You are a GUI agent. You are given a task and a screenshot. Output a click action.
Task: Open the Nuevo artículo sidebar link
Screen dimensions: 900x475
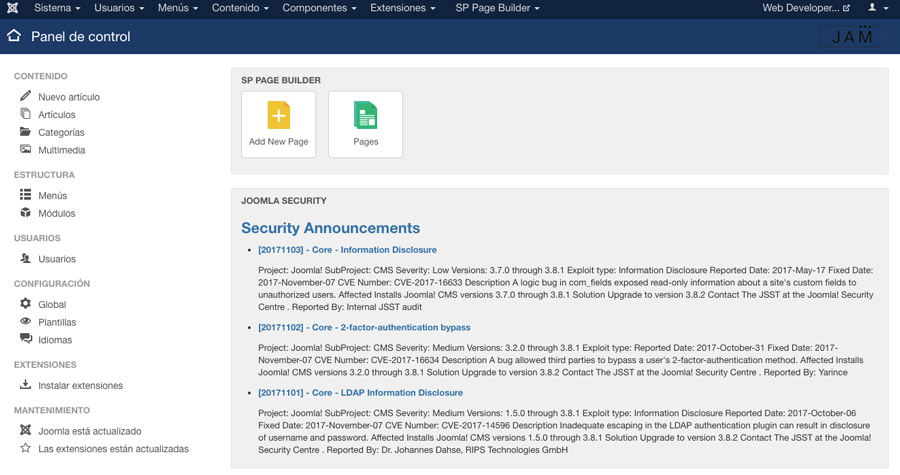tap(69, 97)
